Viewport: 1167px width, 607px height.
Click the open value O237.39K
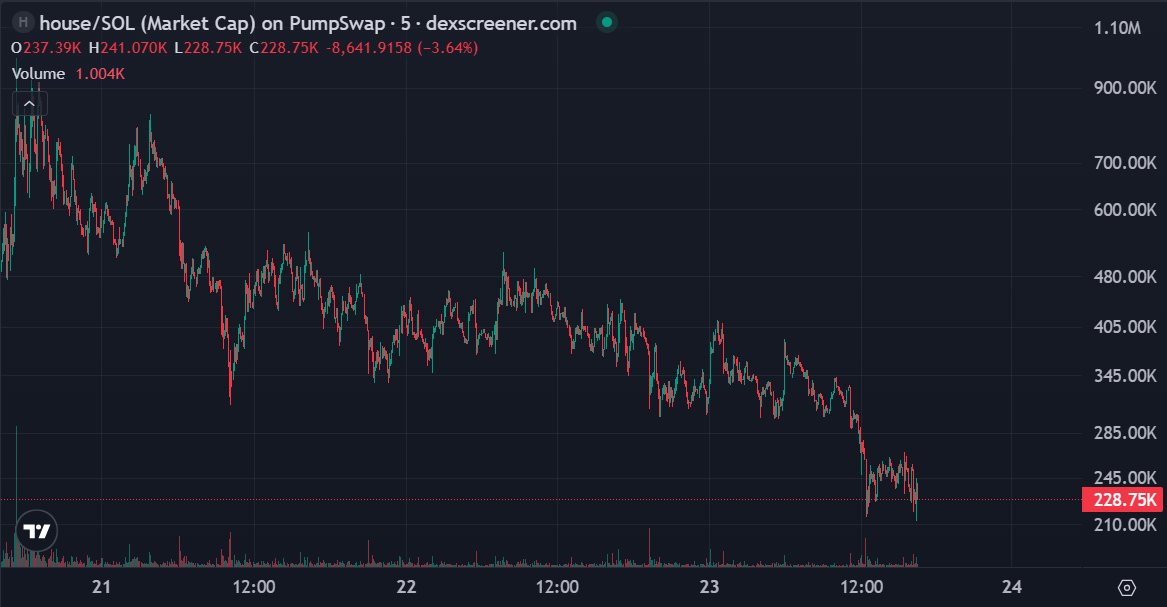[46, 48]
